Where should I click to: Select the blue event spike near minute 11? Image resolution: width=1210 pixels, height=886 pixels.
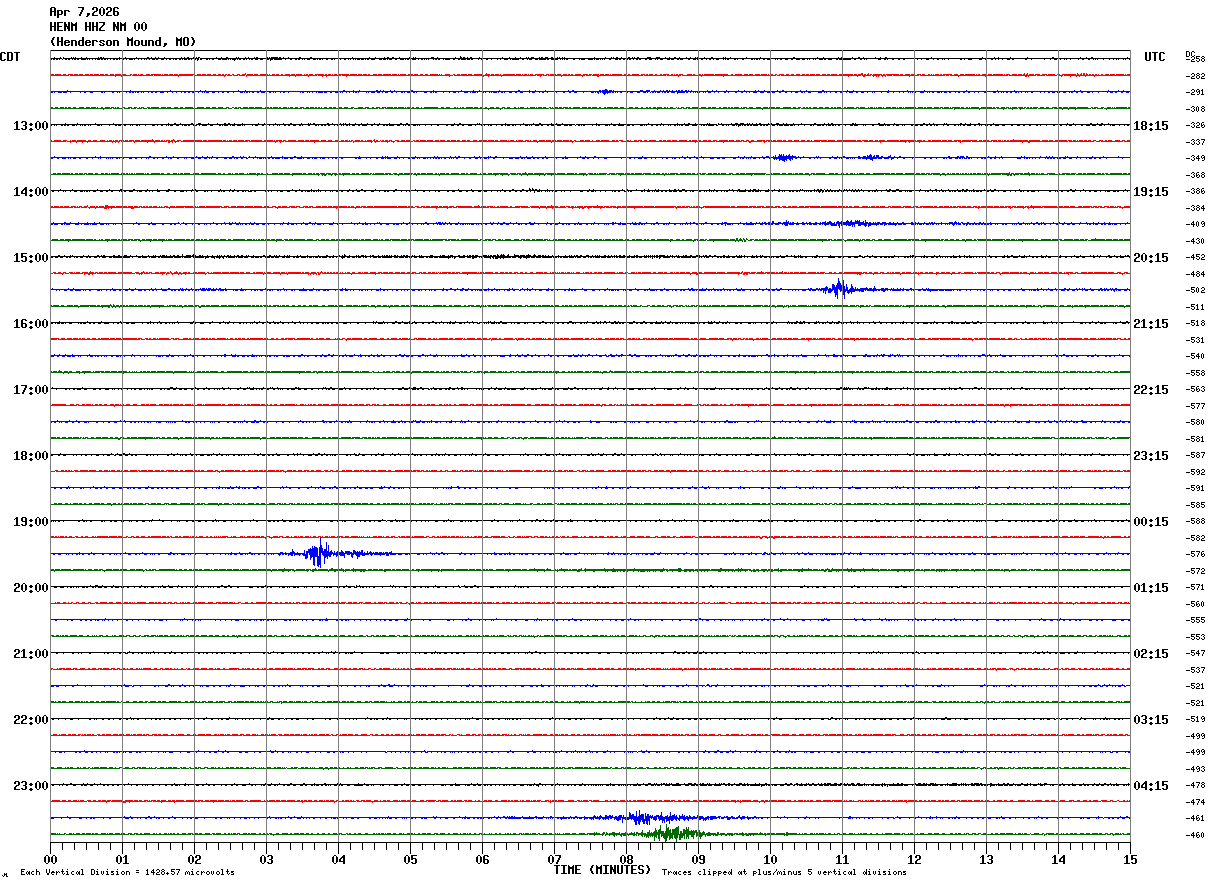point(839,289)
